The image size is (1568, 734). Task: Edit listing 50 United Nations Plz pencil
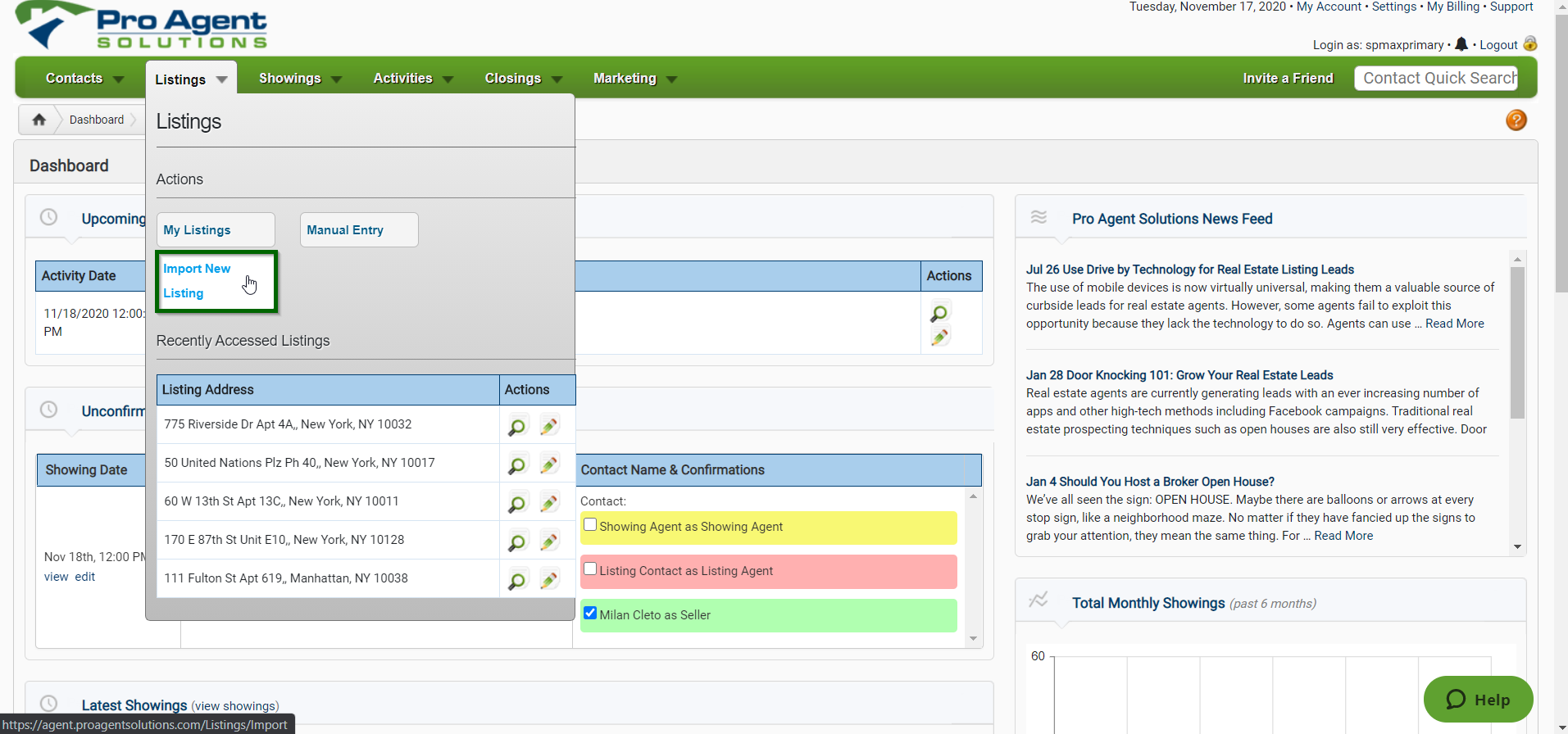(x=549, y=464)
